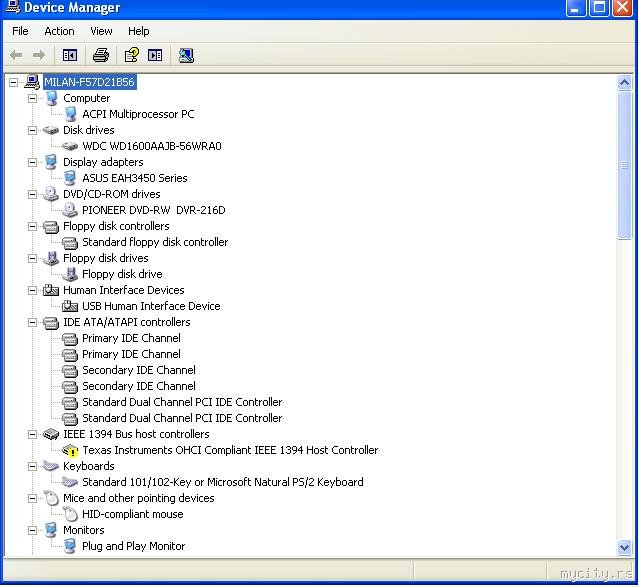Click the DVD/CD-ROM drives category icon
The height and width of the screenshot is (587, 639).
(x=51, y=194)
